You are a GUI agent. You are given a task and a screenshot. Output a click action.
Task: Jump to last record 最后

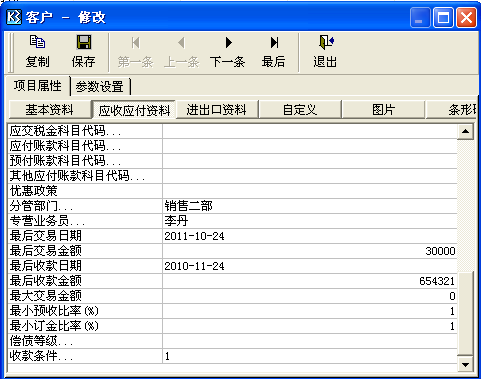point(273,52)
